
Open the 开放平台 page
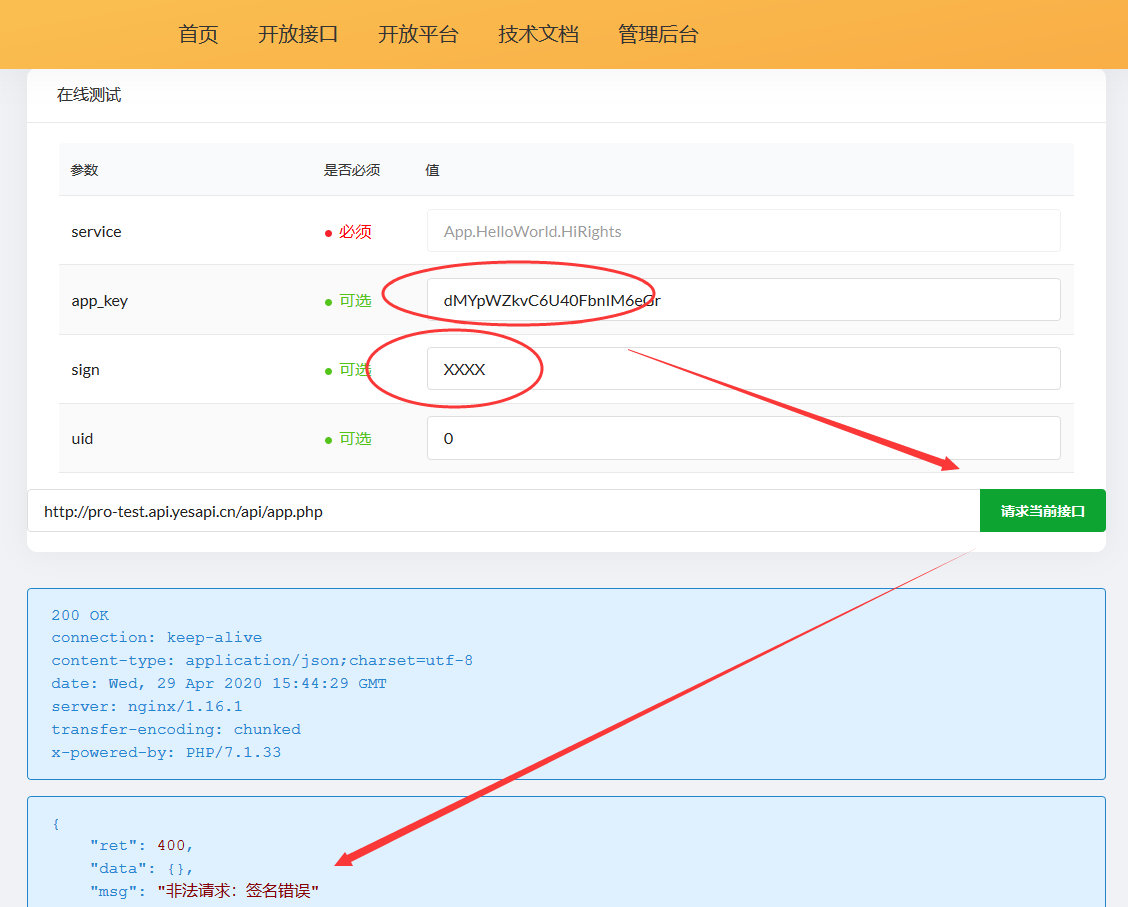tap(418, 34)
